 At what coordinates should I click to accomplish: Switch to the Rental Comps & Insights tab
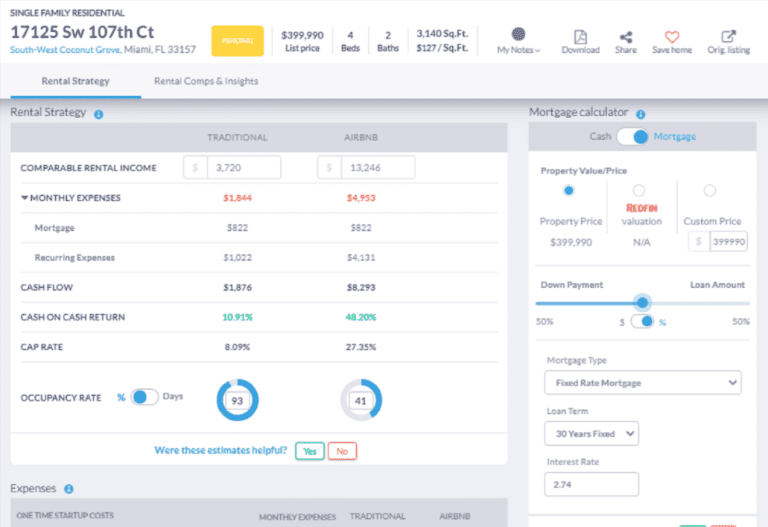pos(205,81)
